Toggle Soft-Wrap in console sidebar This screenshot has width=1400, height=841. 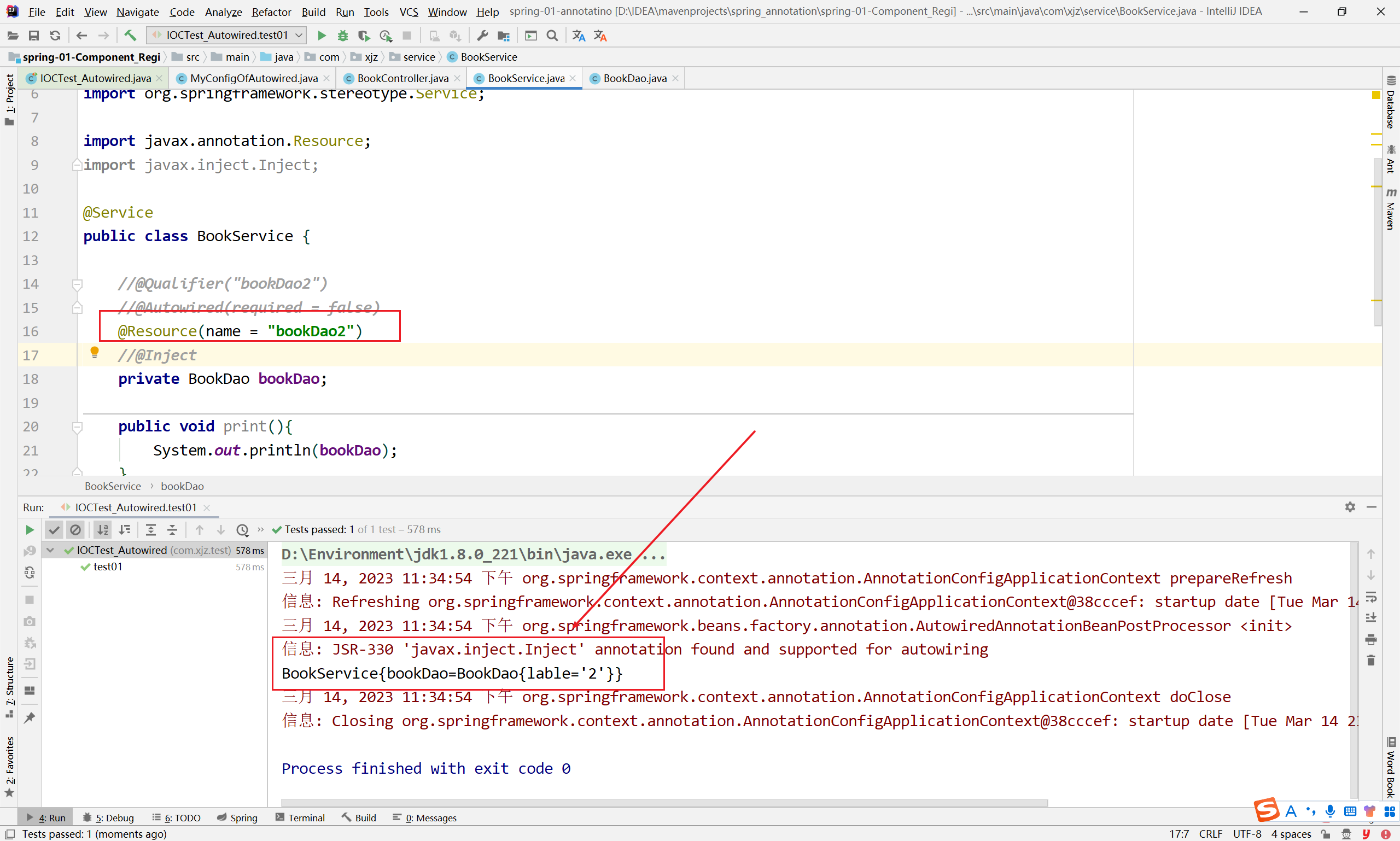click(1371, 597)
